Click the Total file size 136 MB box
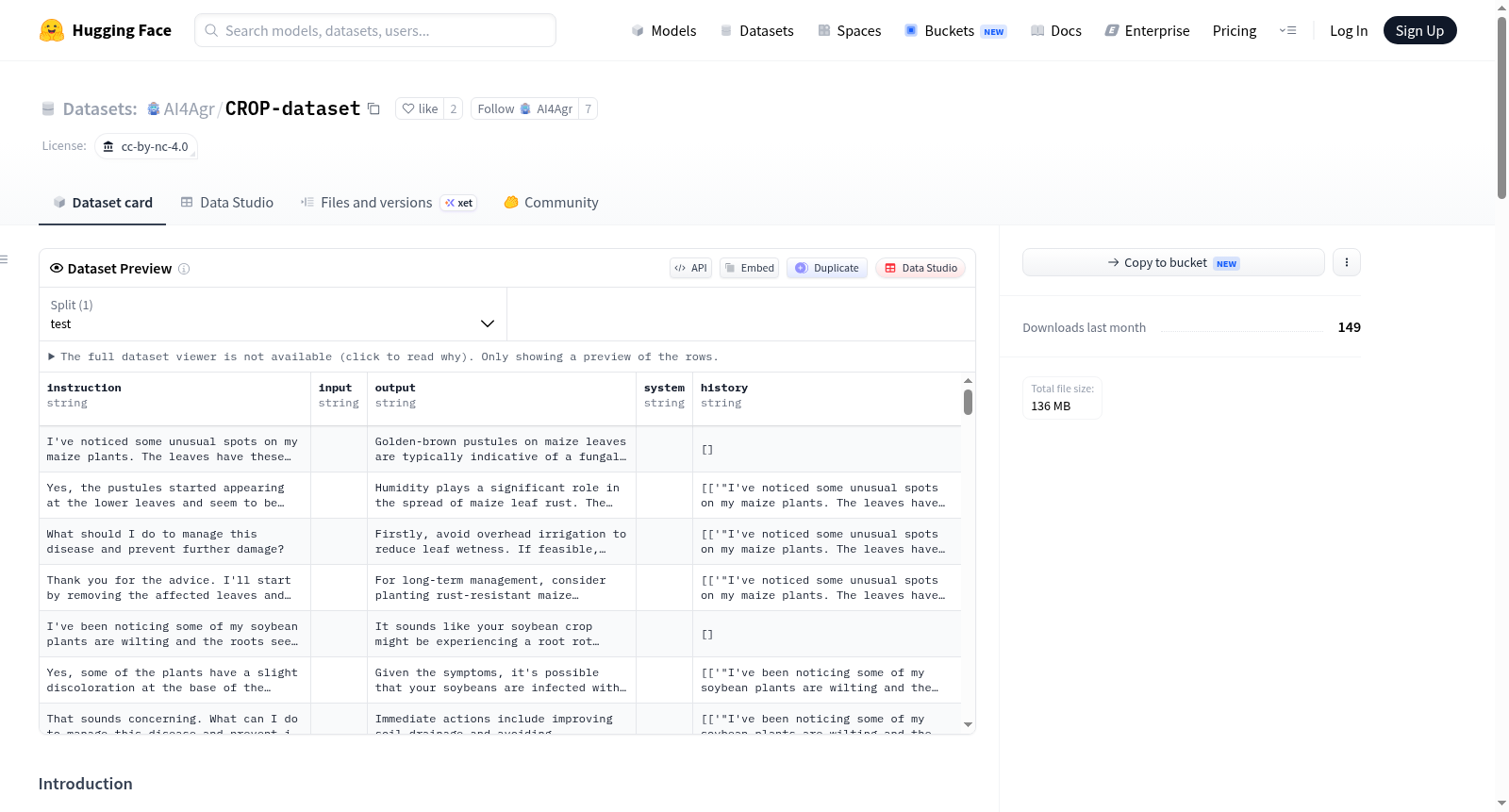 [x=1062, y=398]
